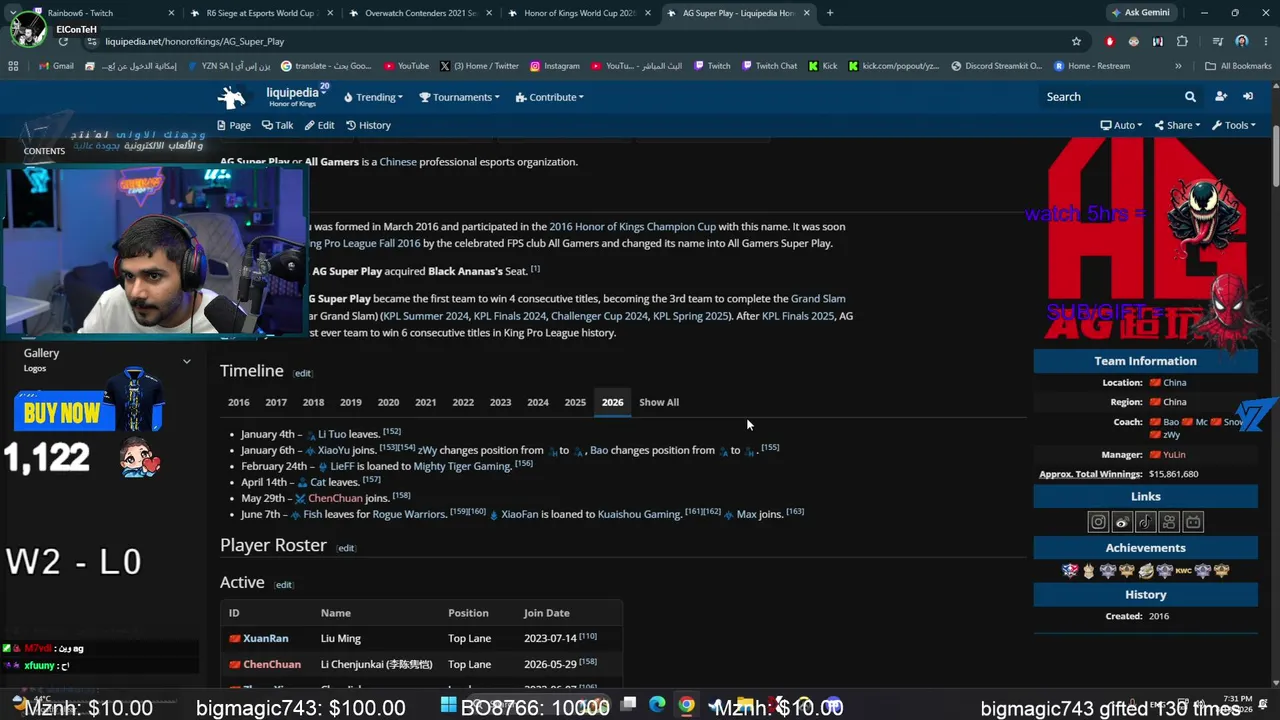Viewport: 1280px width, 720px height.
Task: Open the Grand Slam link
Action: coord(818,298)
